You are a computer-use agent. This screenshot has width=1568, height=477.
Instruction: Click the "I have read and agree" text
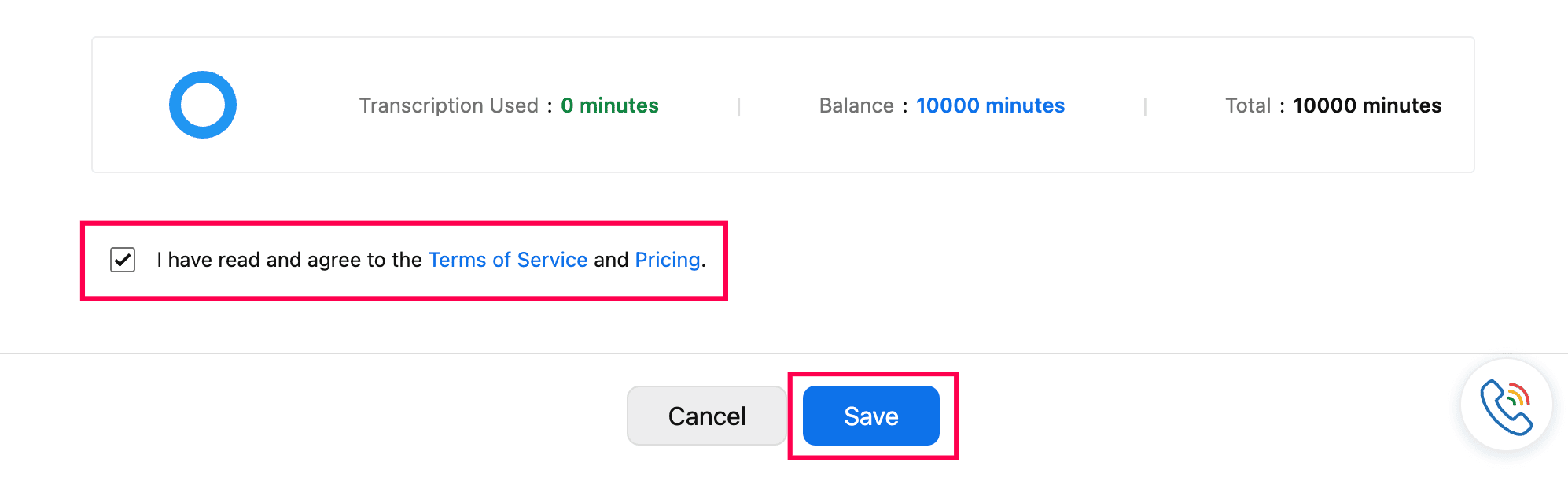[x=289, y=260]
